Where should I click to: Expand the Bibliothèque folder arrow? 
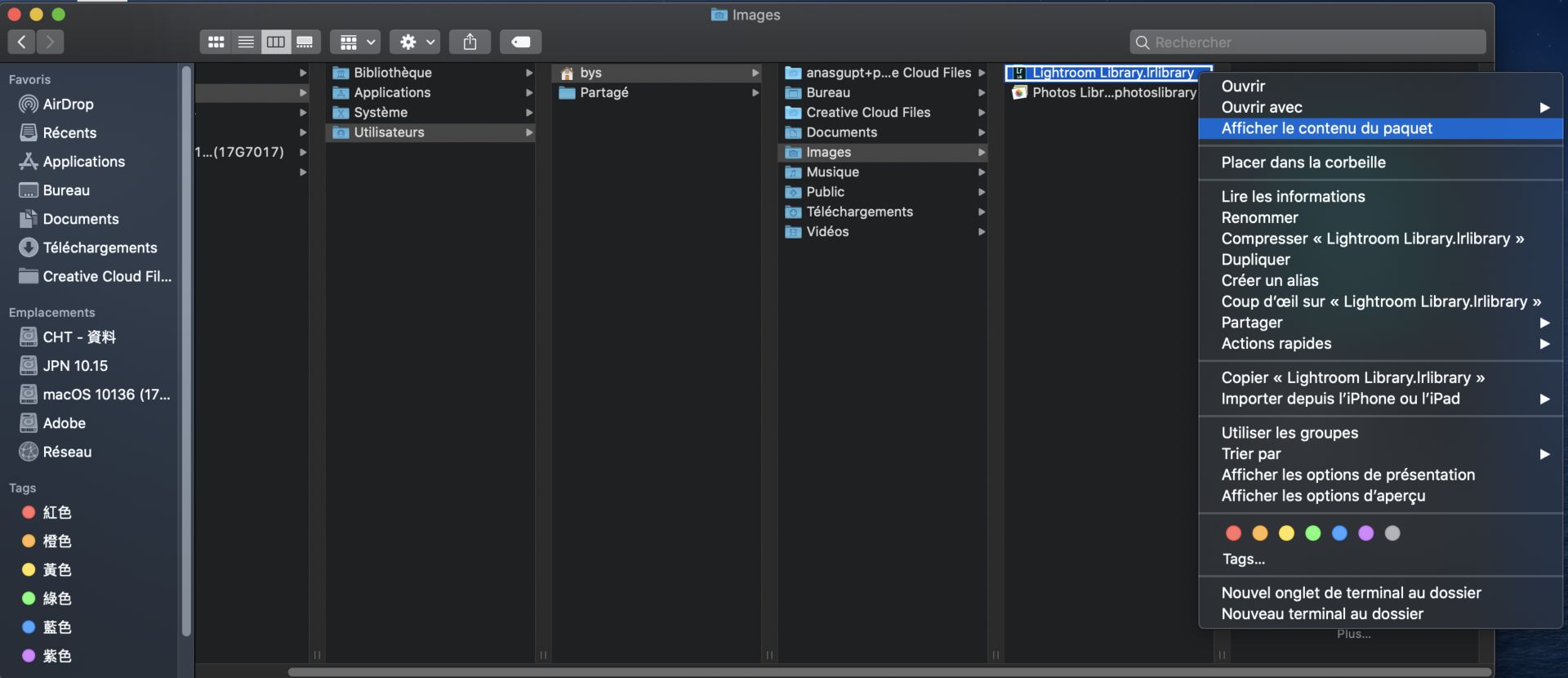pos(529,73)
